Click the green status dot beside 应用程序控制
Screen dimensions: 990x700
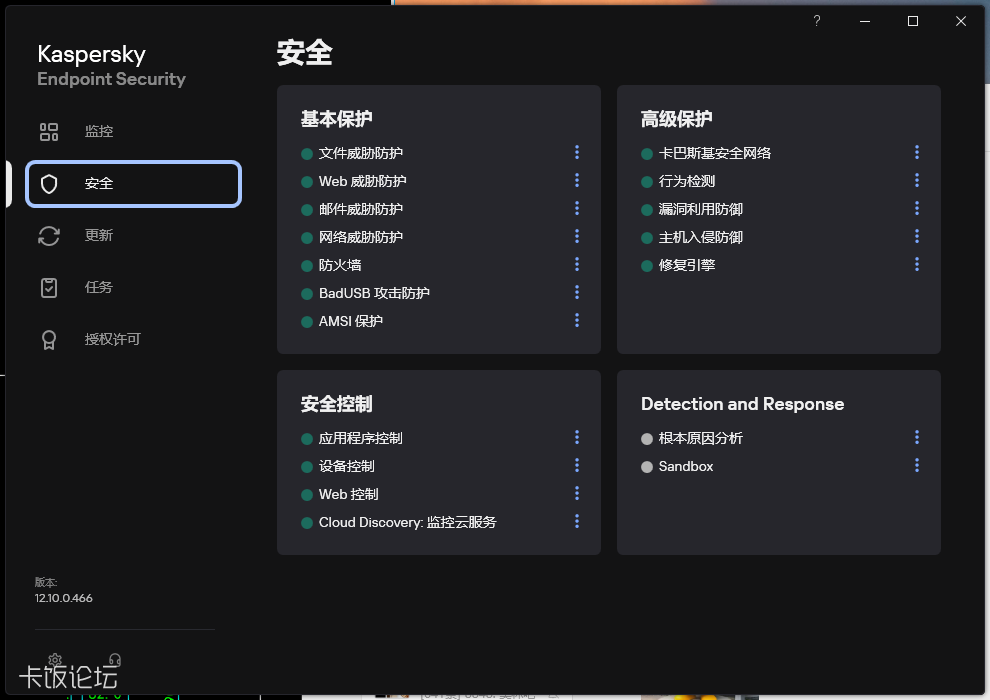coord(307,439)
